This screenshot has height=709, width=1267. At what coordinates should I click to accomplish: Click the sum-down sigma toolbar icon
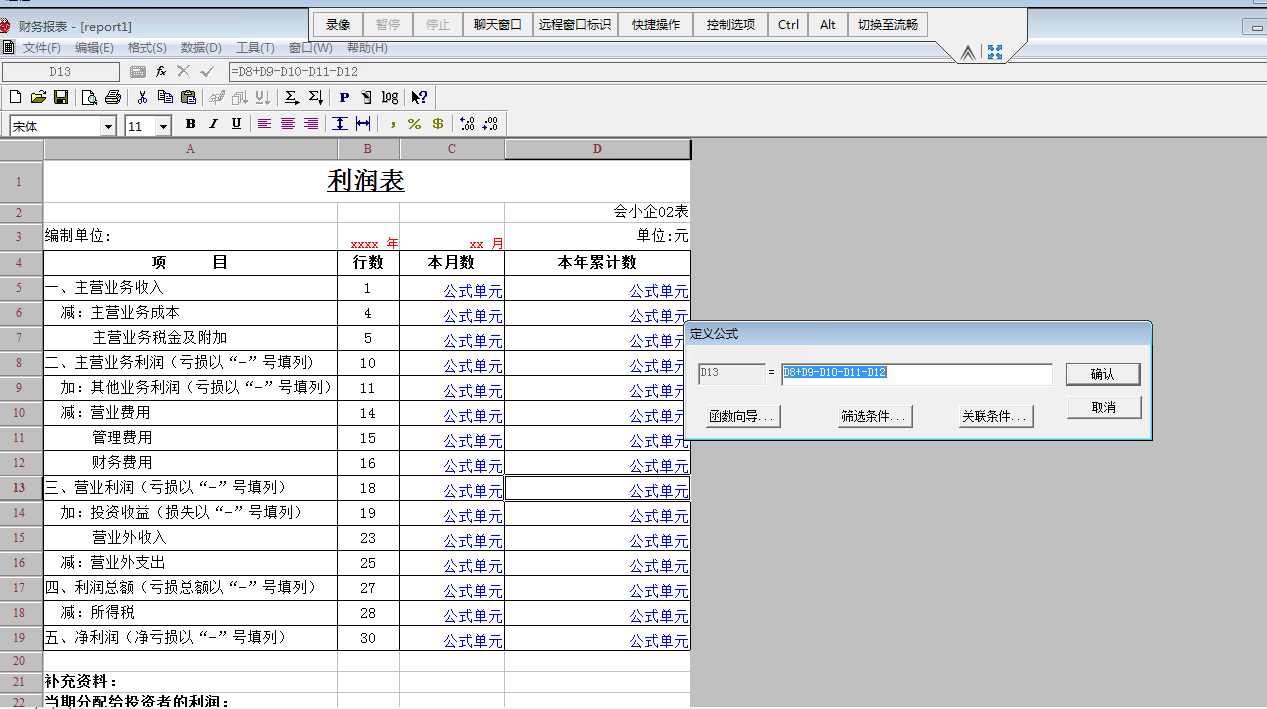[316, 97]
